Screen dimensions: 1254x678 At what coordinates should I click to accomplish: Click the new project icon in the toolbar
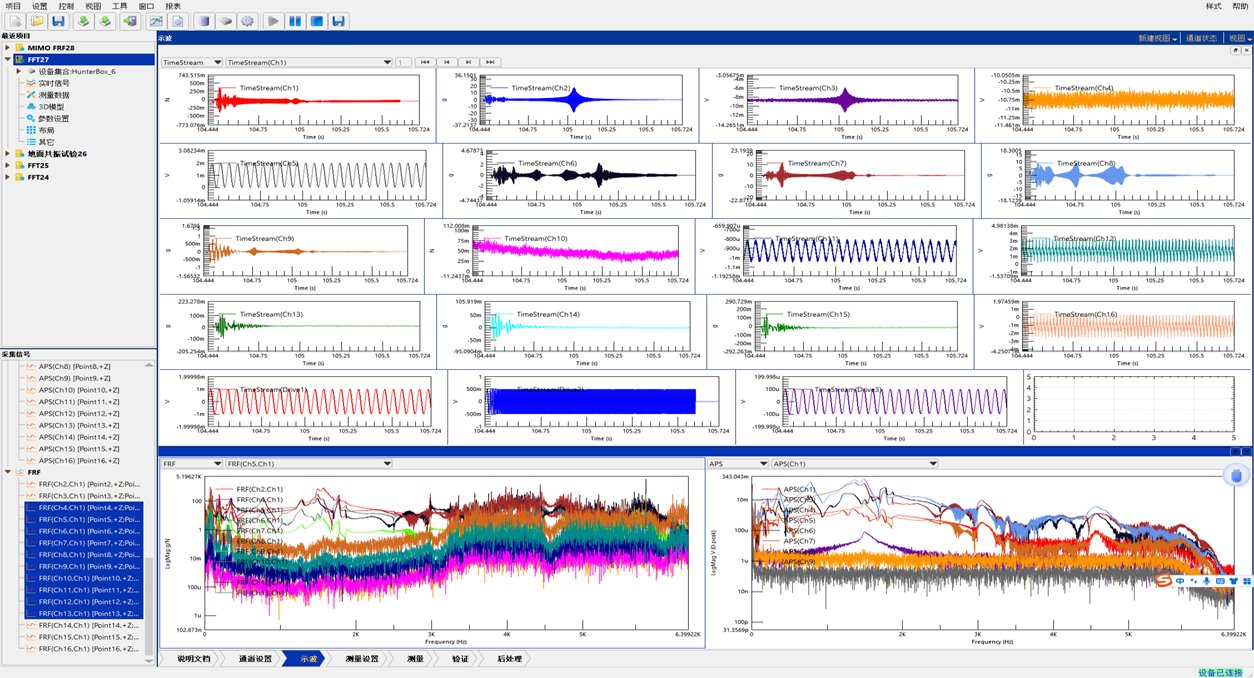[x=15, y=21]
